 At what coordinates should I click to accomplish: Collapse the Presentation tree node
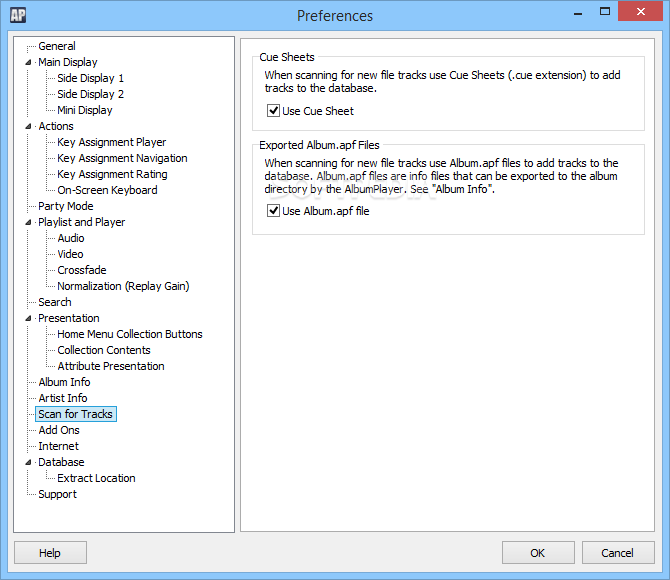click(x=28, y=318)
